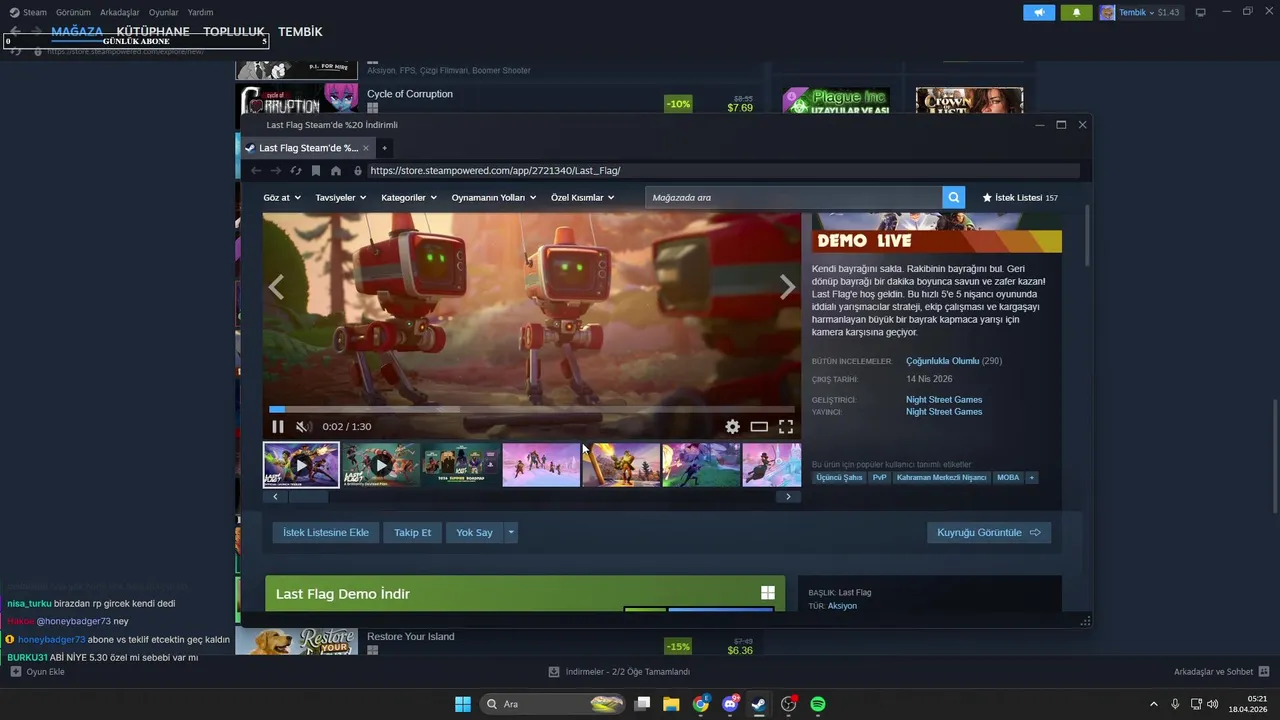This screenshot has height=720, width=1280.
Task: Switch to the KÜTÜPHANE tab
Action: (153, 31)
